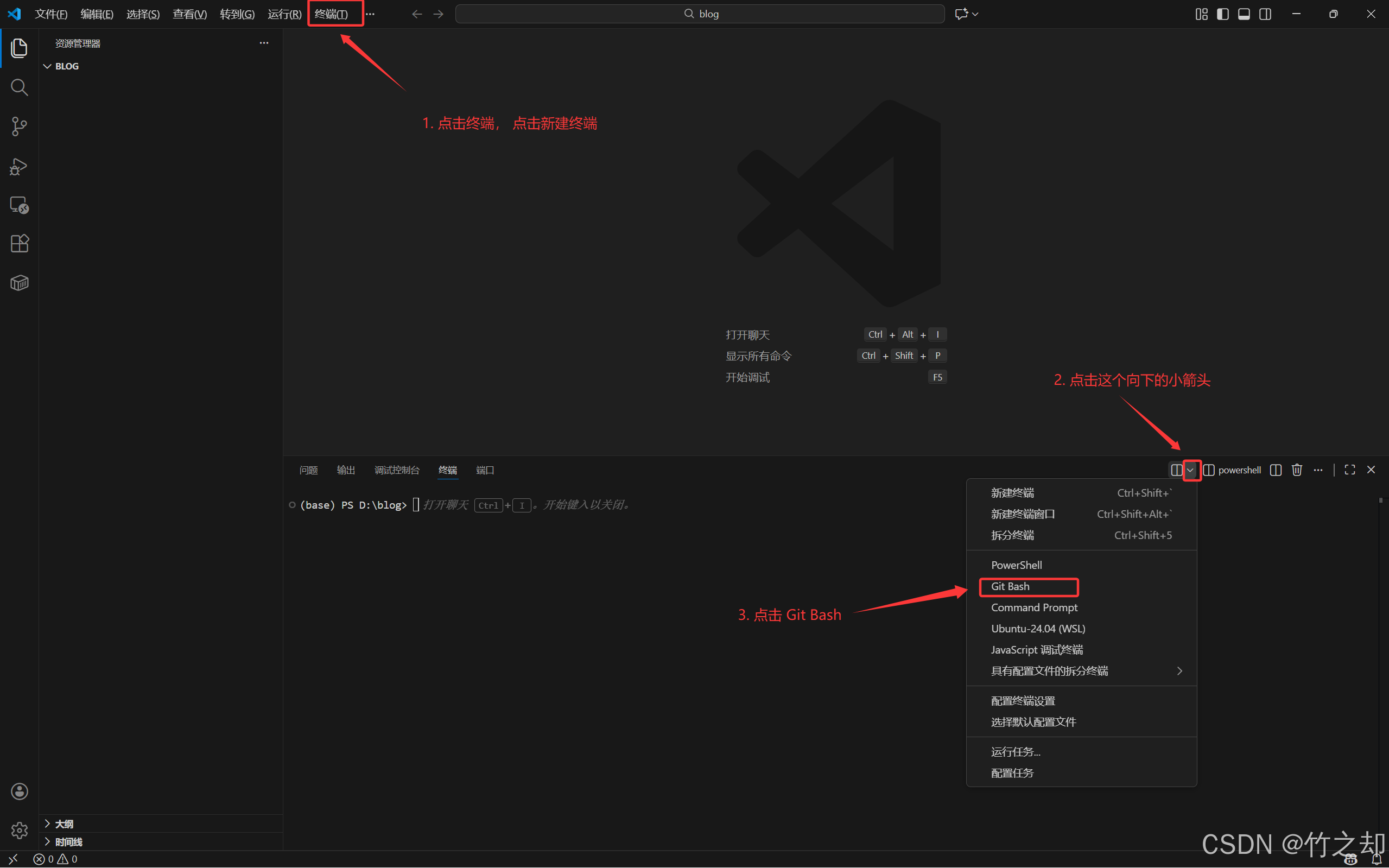Open the Source Control view
Viewport: 1389px width, 868px height.
coord(19,126)
